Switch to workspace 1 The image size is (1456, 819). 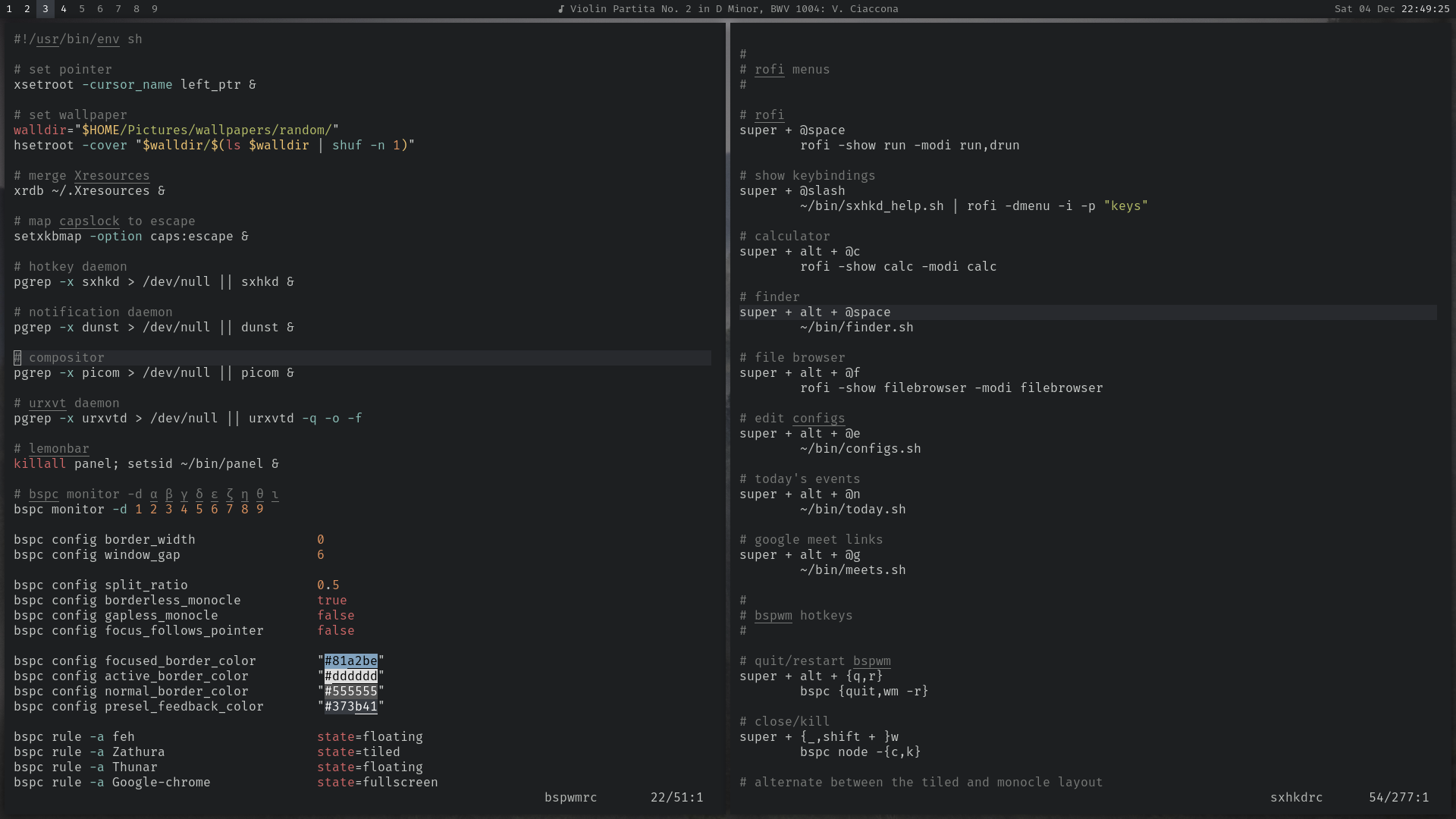(x=9, y=9)
